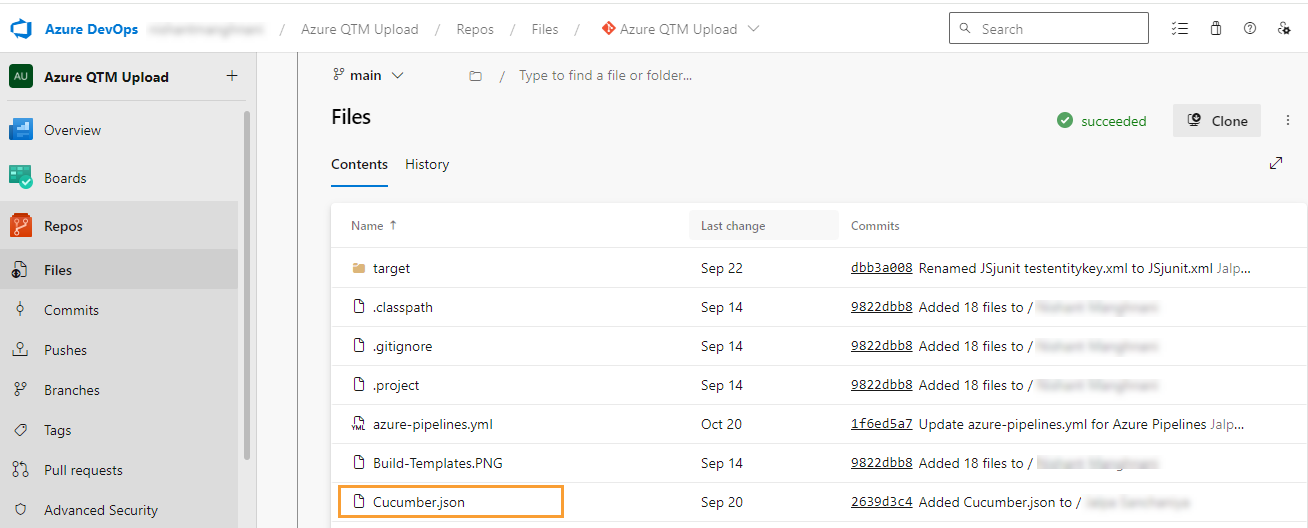Go to the Commits menu item

(x=71, y=310)
